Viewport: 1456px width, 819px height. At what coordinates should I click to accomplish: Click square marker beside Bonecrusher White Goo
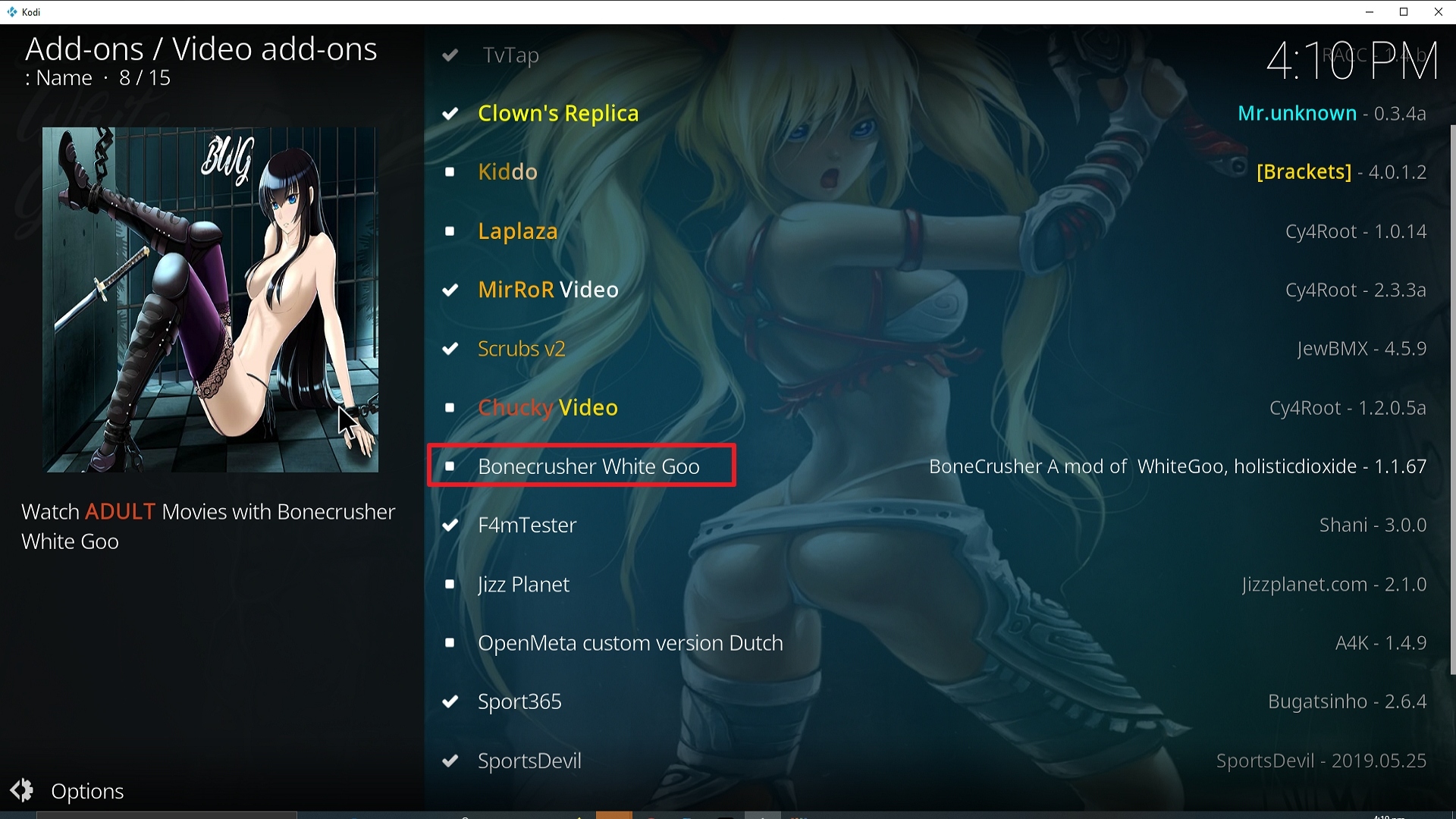450,466
